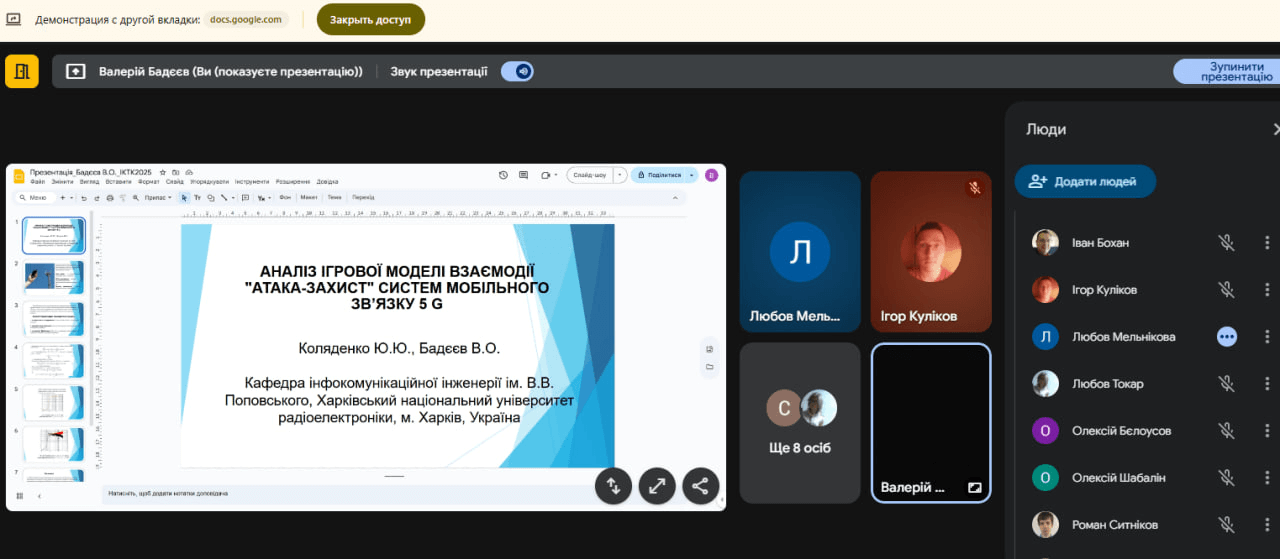The height and width of the screenshot is (559, 1280).
Task: Open the Формат menu in the shared Slides
Action: [148, 182]
